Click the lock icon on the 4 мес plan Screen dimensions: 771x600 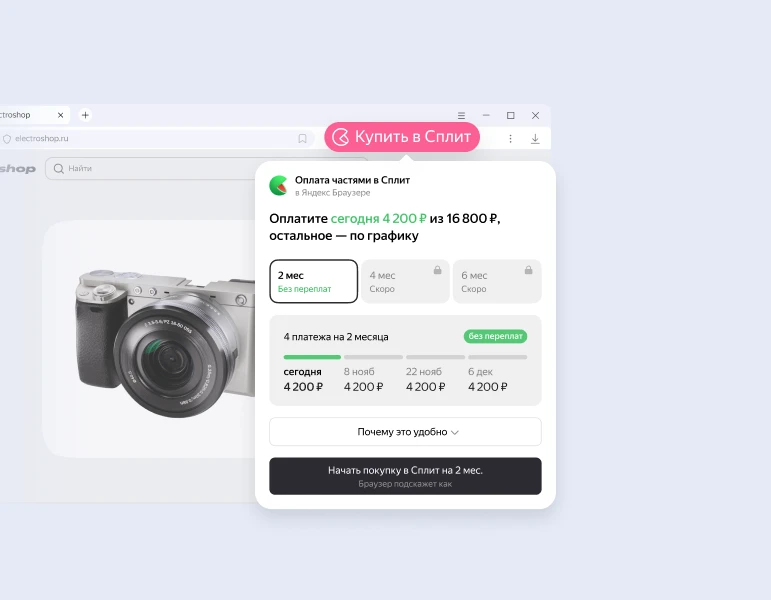click(x=437, y=270)
